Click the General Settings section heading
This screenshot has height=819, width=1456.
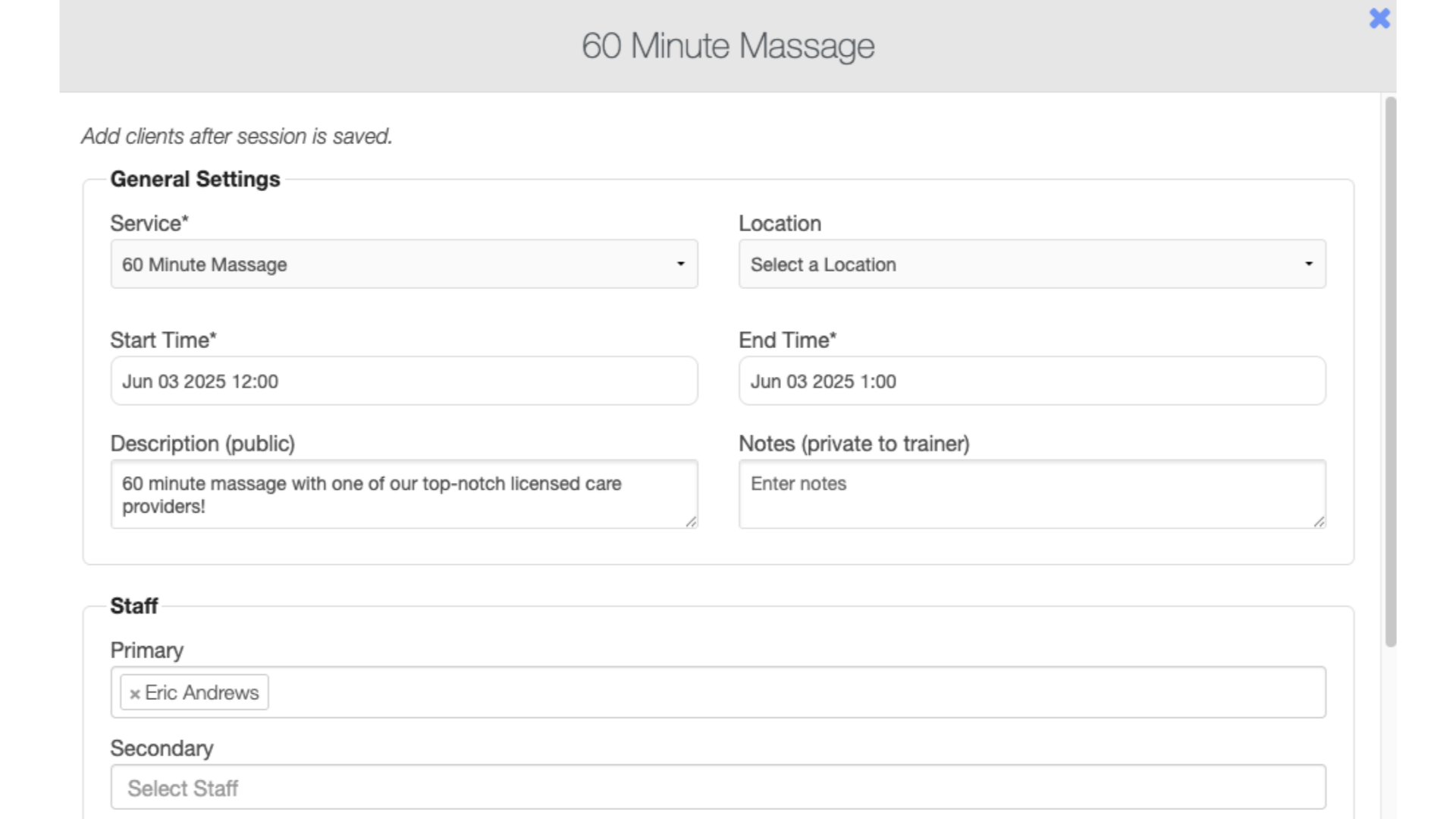(195, 179)
